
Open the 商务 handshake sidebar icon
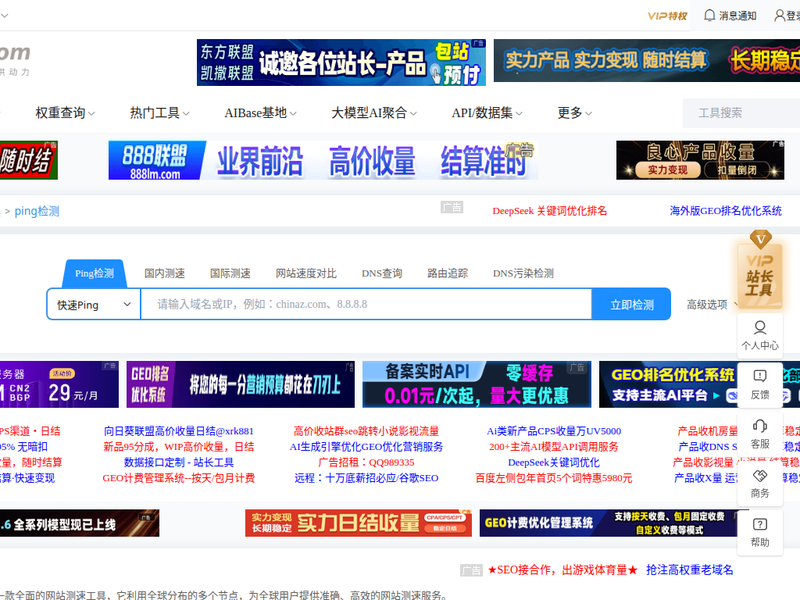click(x=760, y=483)
